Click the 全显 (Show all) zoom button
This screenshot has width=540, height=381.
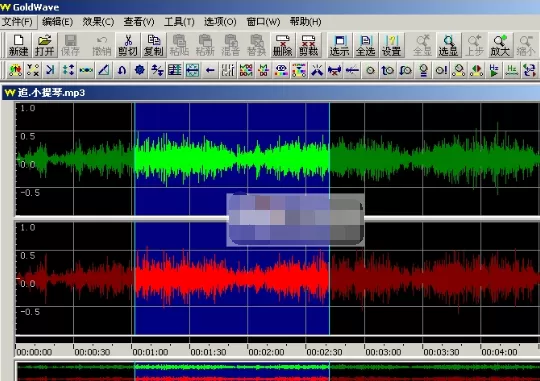coord(423,45)
